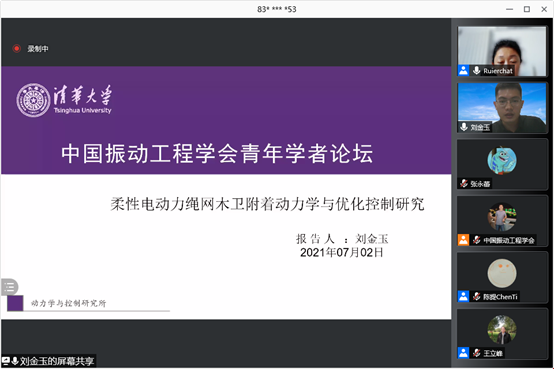Click 王立峰's muted microphone icon

[x=477, y=353]
